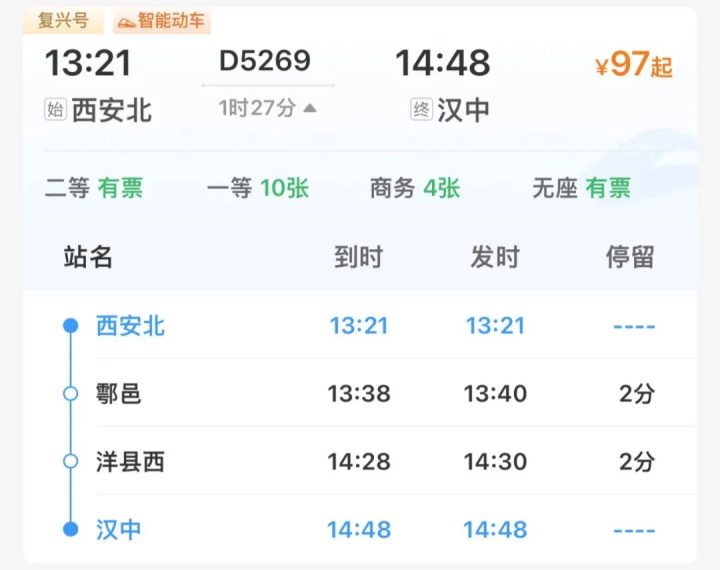Open the ¥97起 price details
The image size is (720, 570).
tap(633, 65)
